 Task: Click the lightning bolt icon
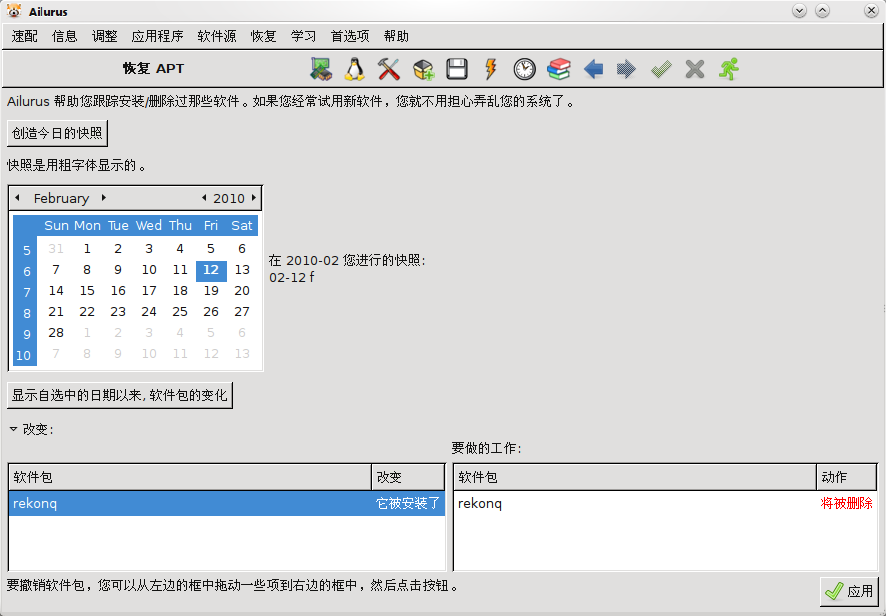490,69
